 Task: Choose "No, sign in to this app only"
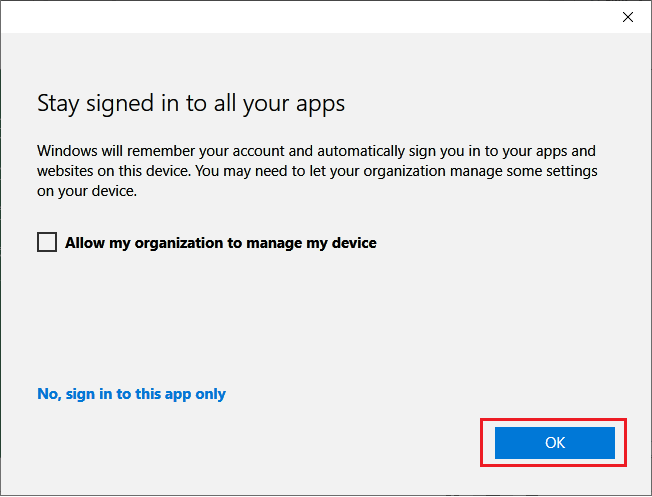[x=131, y=394]
